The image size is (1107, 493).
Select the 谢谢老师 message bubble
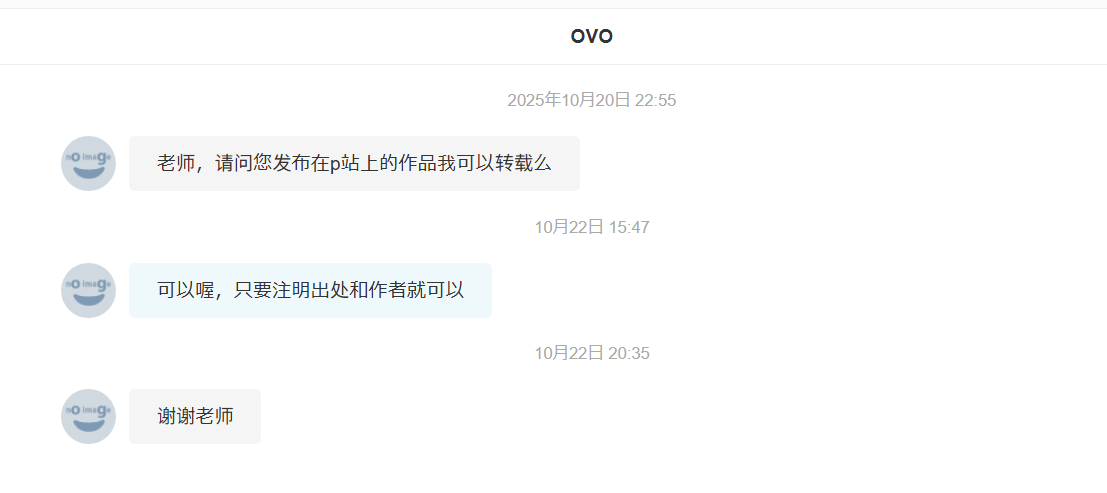click(x=195, y=416)
